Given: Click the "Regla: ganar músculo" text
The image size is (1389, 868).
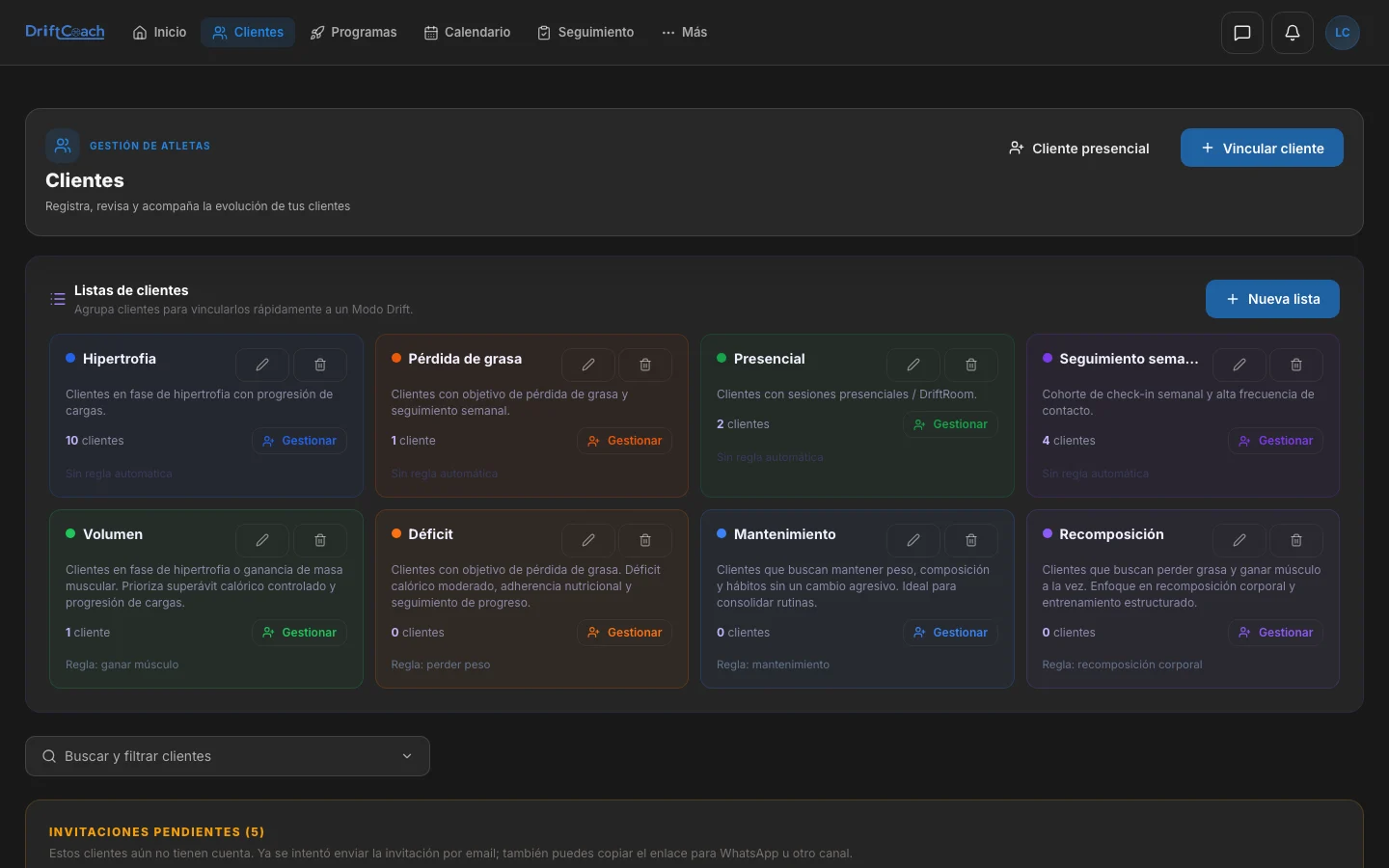Looking at the screenshot, I should click(x=122, y=665).
